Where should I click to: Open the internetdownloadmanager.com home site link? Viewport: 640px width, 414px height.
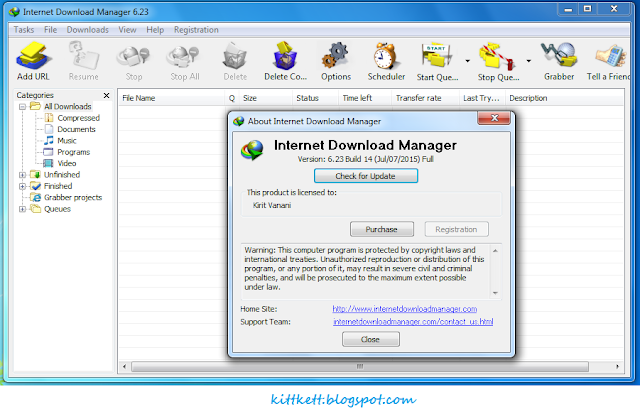[x=405, y=309]
